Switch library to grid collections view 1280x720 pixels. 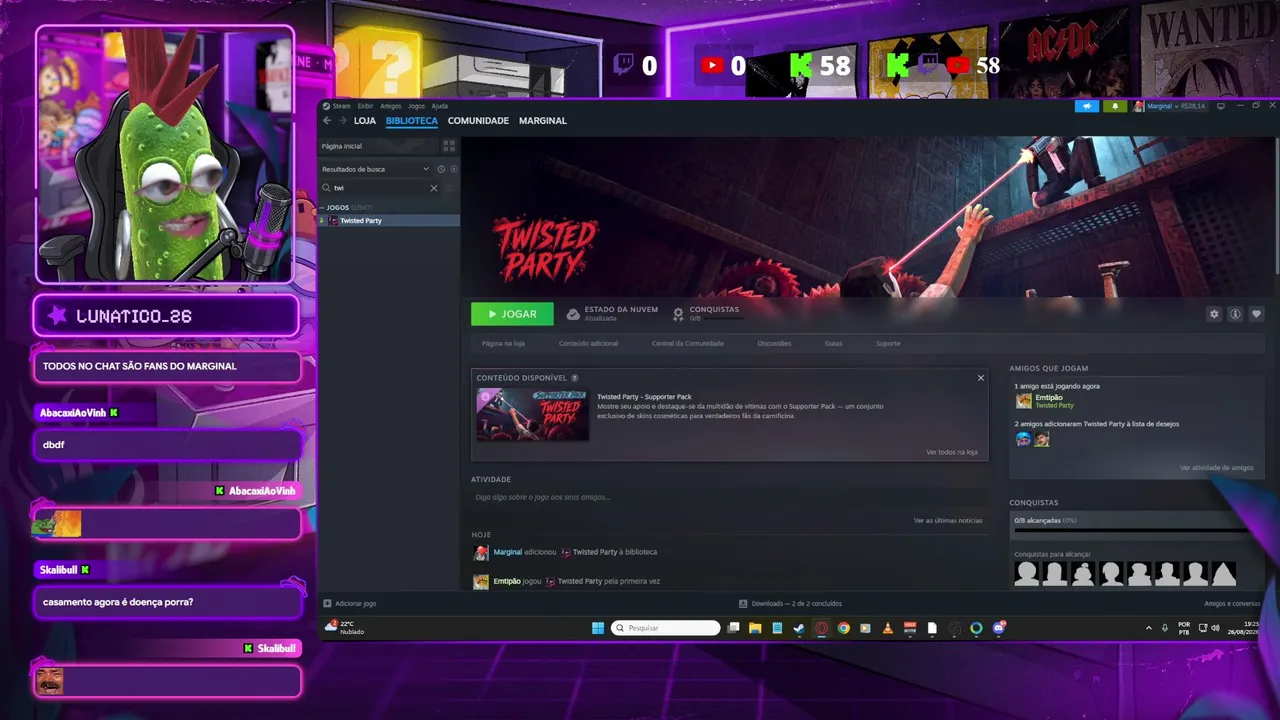click(449, 146)
